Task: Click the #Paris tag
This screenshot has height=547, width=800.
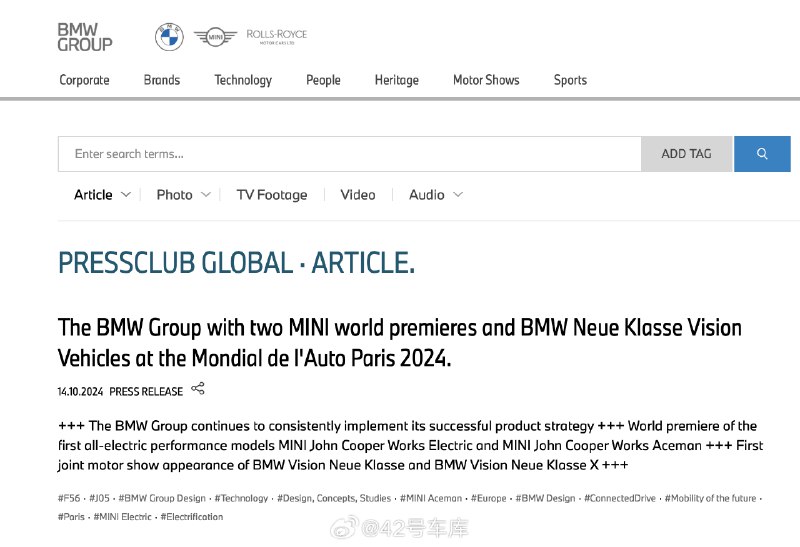Action: [x=71, y=516]
